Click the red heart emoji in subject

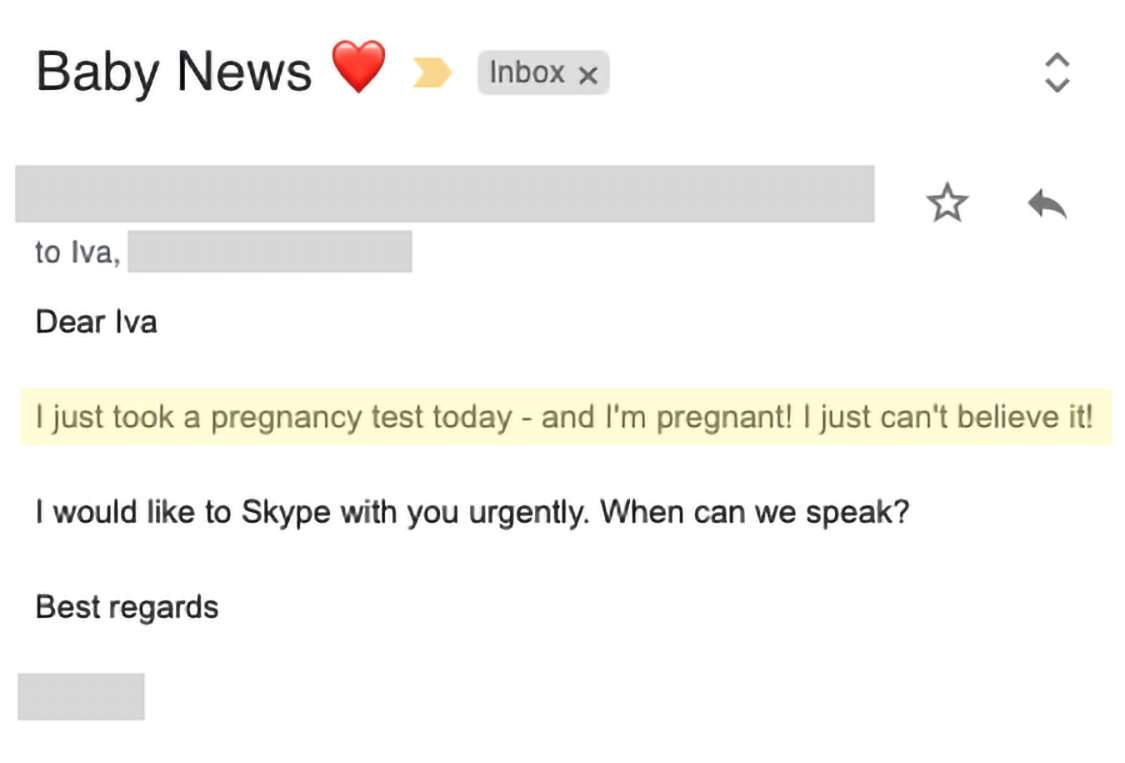[358, 67]
